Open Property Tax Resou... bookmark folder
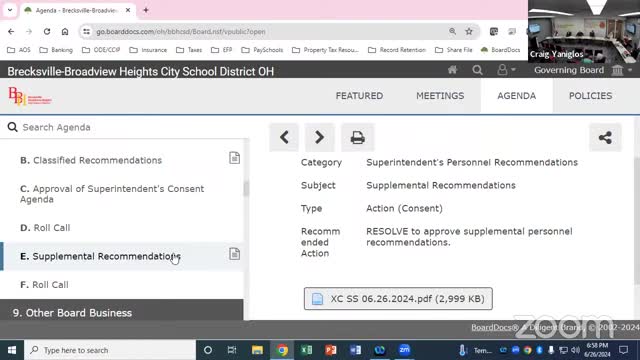 pyautogui.click(x=325, y=50)
